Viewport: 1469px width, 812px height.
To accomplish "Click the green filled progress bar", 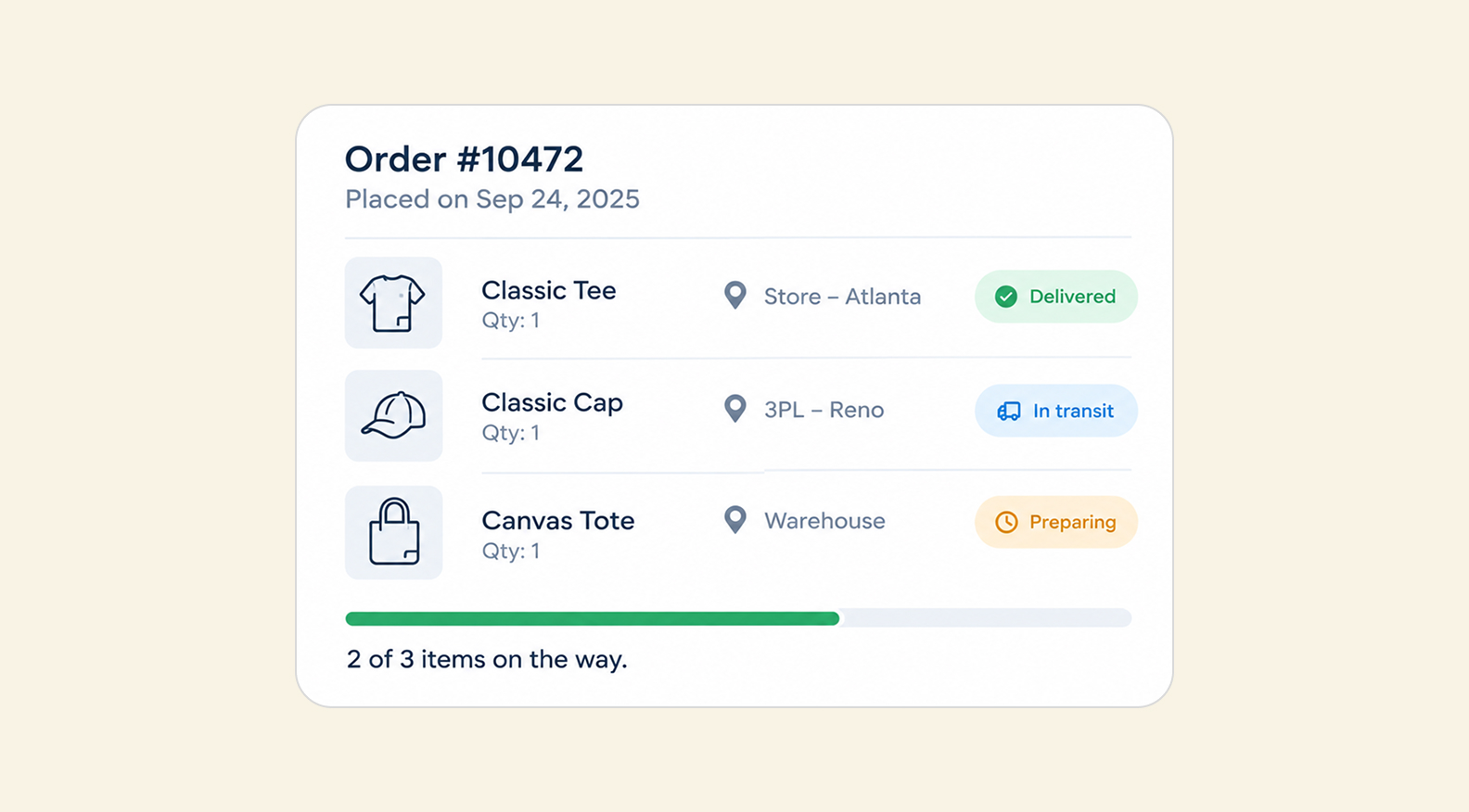I will pos(592,618).
